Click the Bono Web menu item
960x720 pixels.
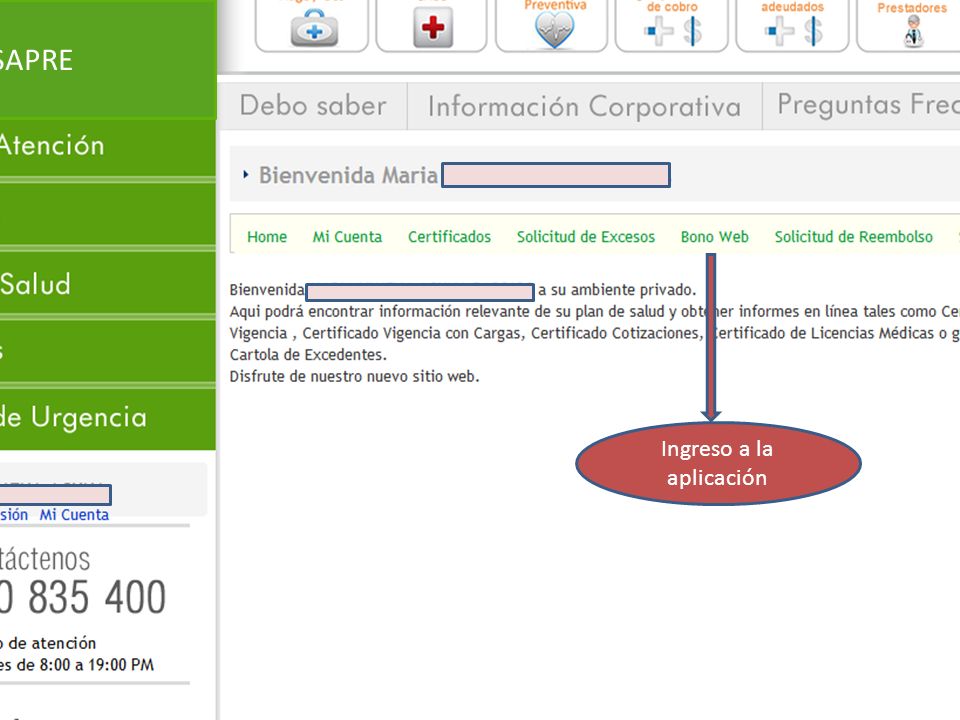point(714,237)
